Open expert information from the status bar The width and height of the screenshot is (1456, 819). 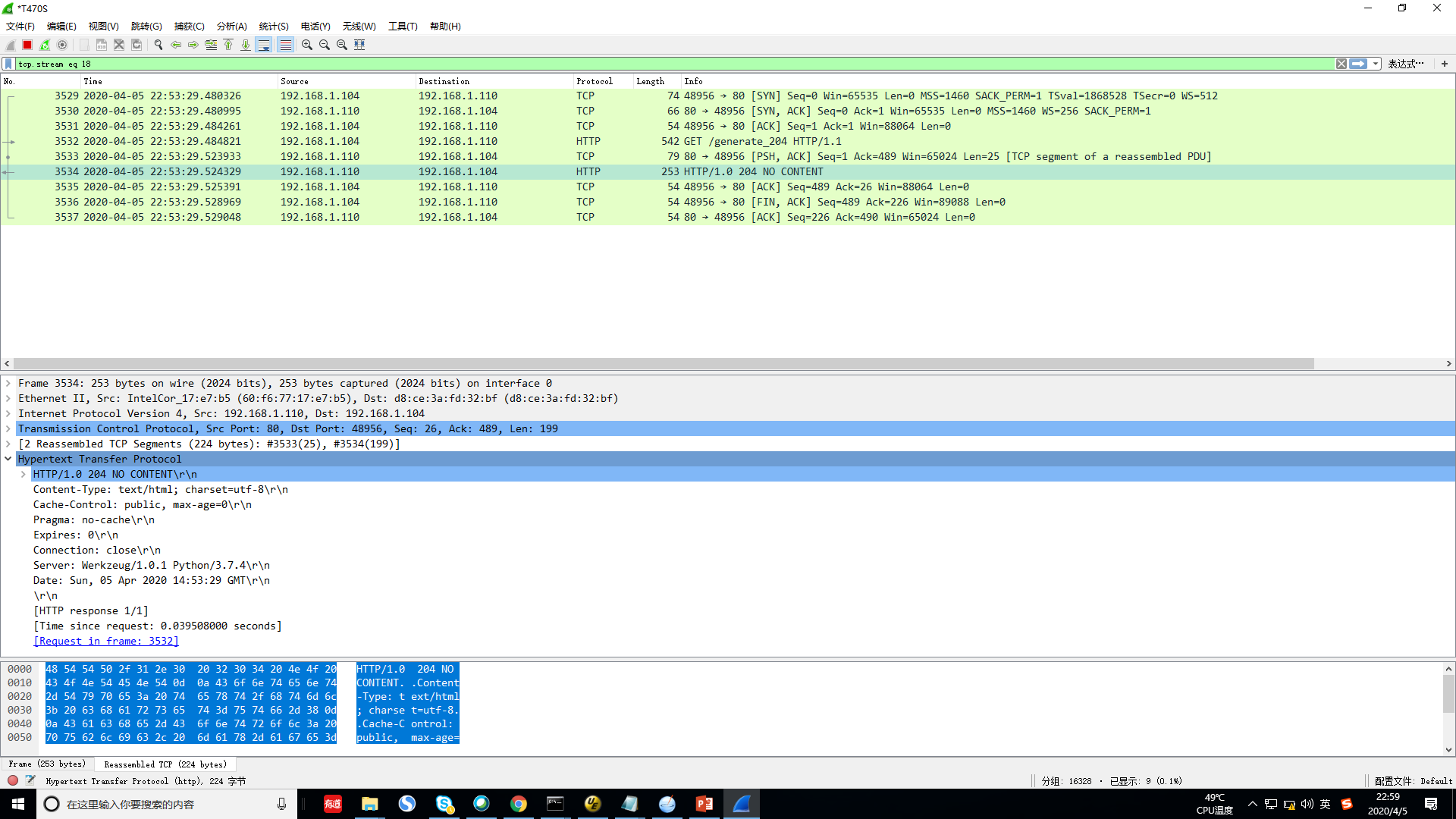(12, 780)
